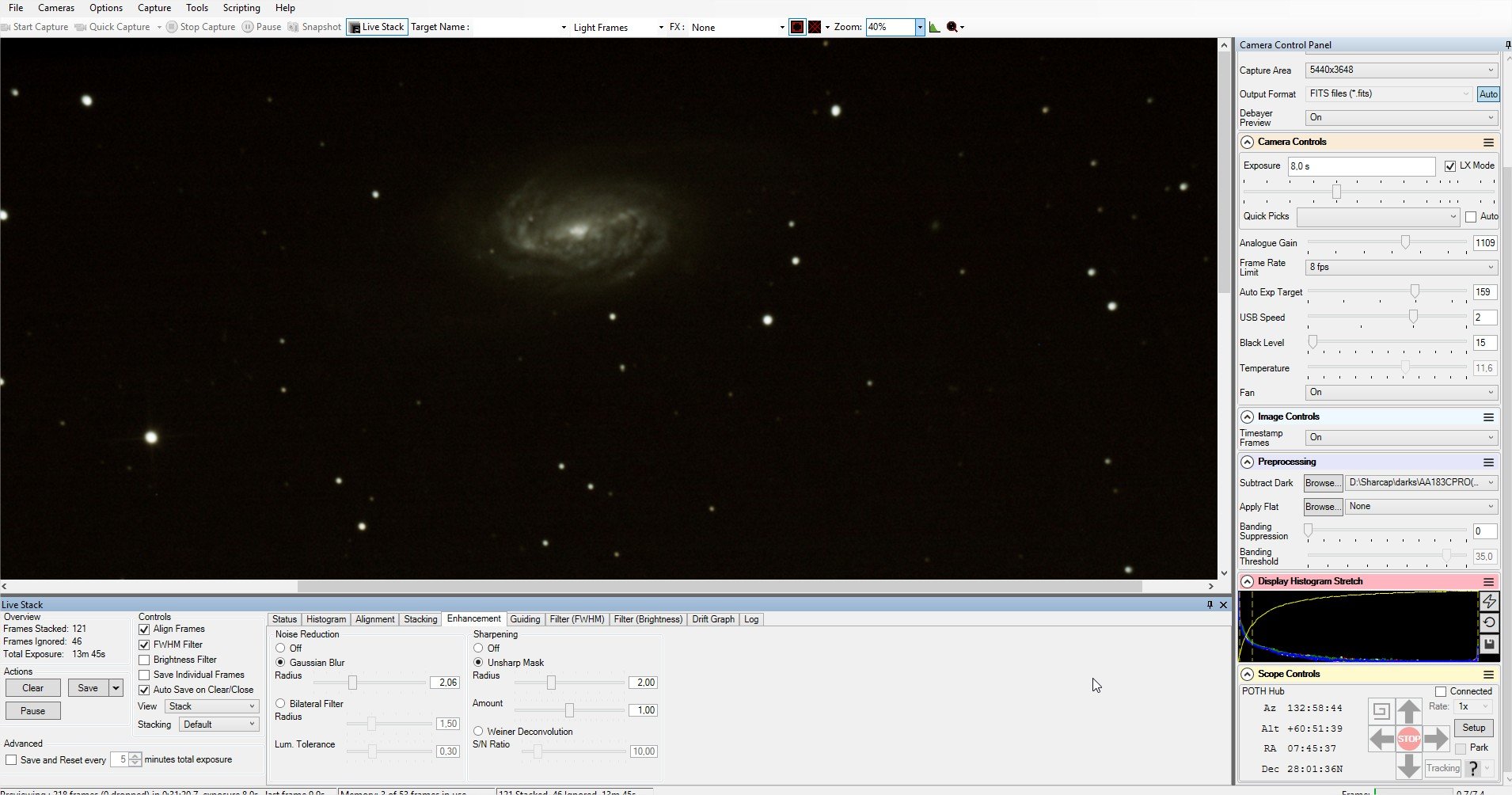Click Browse for Subtract Dark

tap(1323, 483)
